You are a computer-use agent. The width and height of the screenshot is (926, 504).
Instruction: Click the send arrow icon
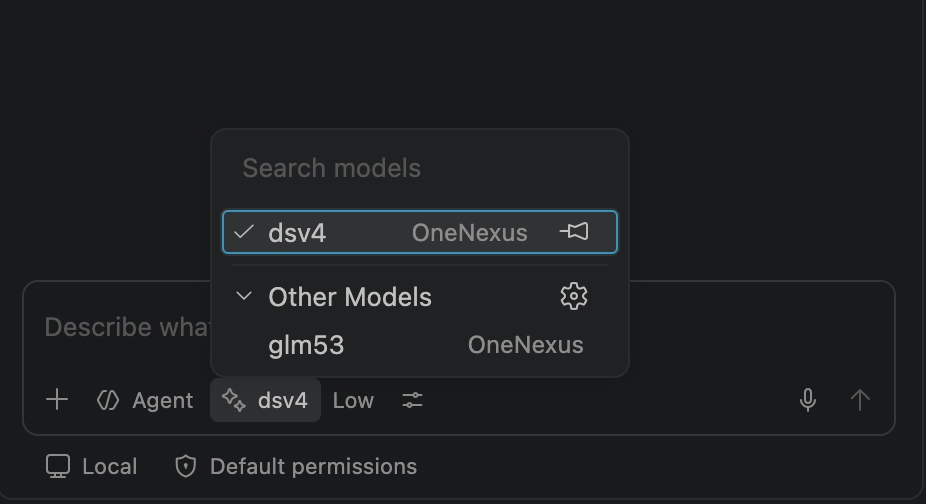pos(860,400)
